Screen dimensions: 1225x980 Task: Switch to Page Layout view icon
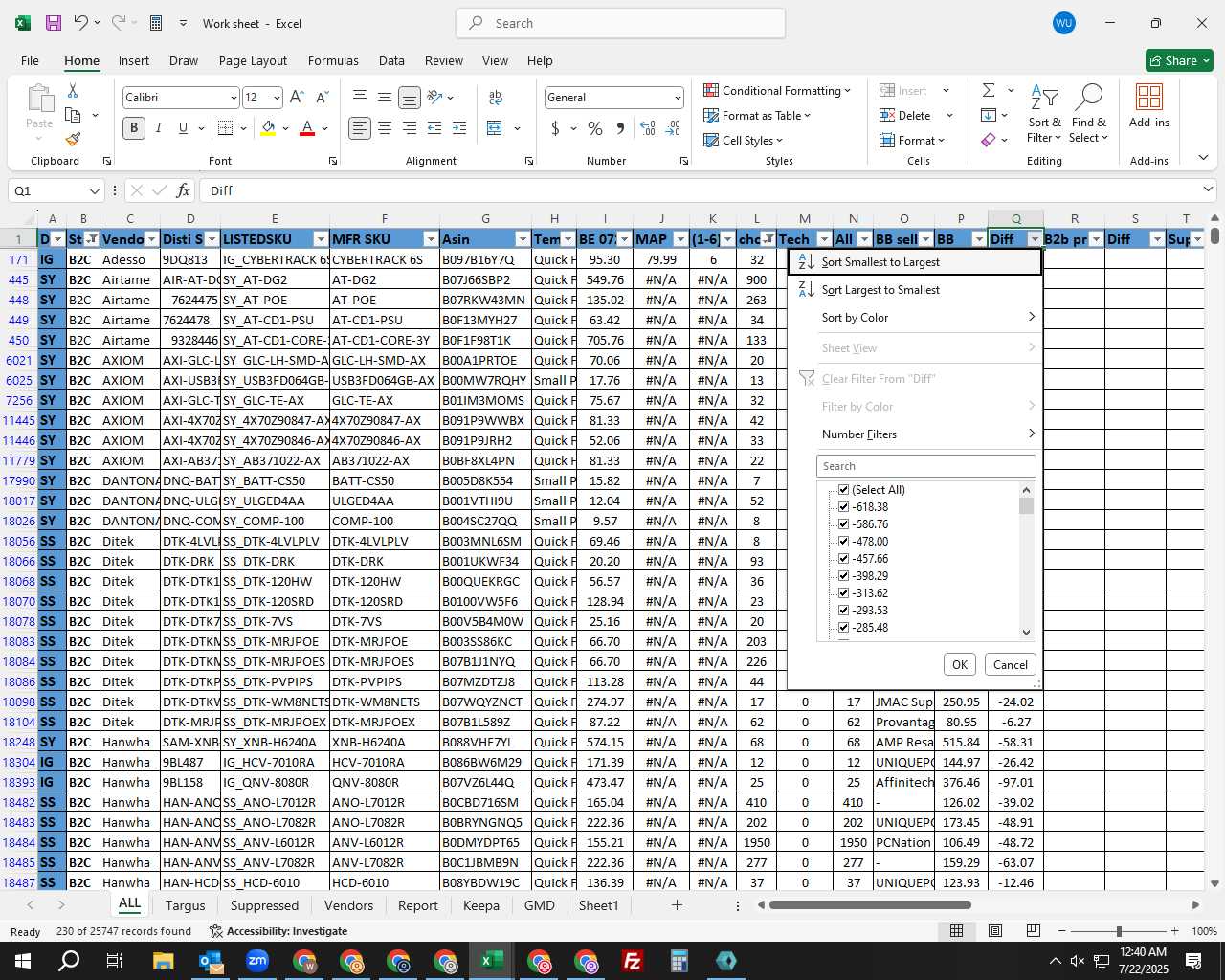(x=995, y=931)
